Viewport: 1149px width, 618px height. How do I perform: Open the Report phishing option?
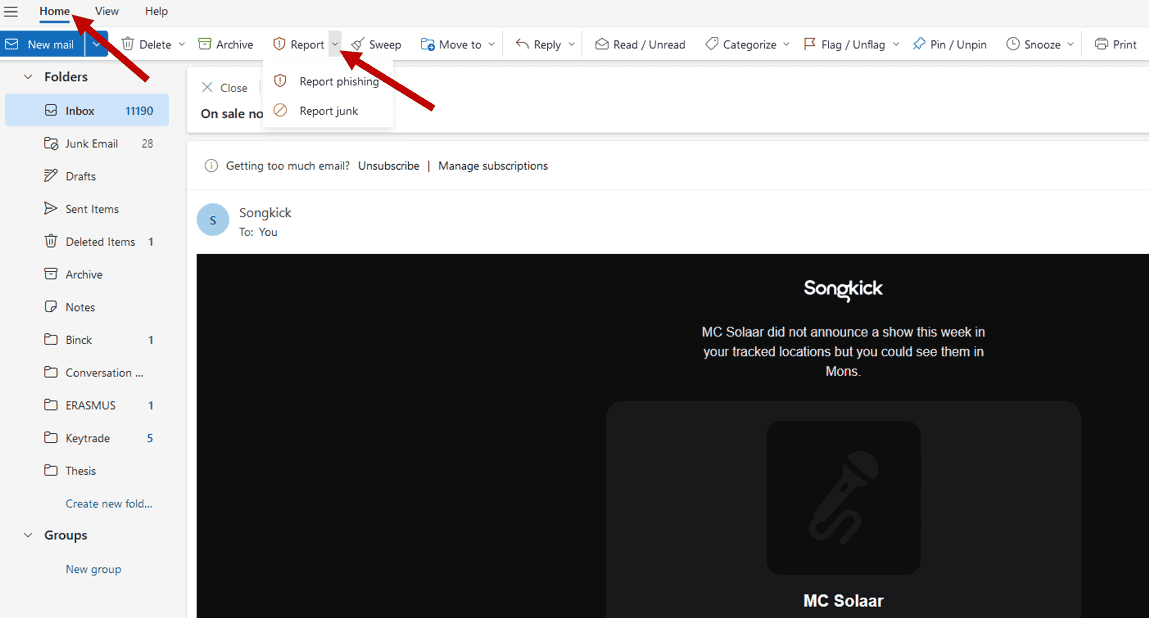click(338, 80)
